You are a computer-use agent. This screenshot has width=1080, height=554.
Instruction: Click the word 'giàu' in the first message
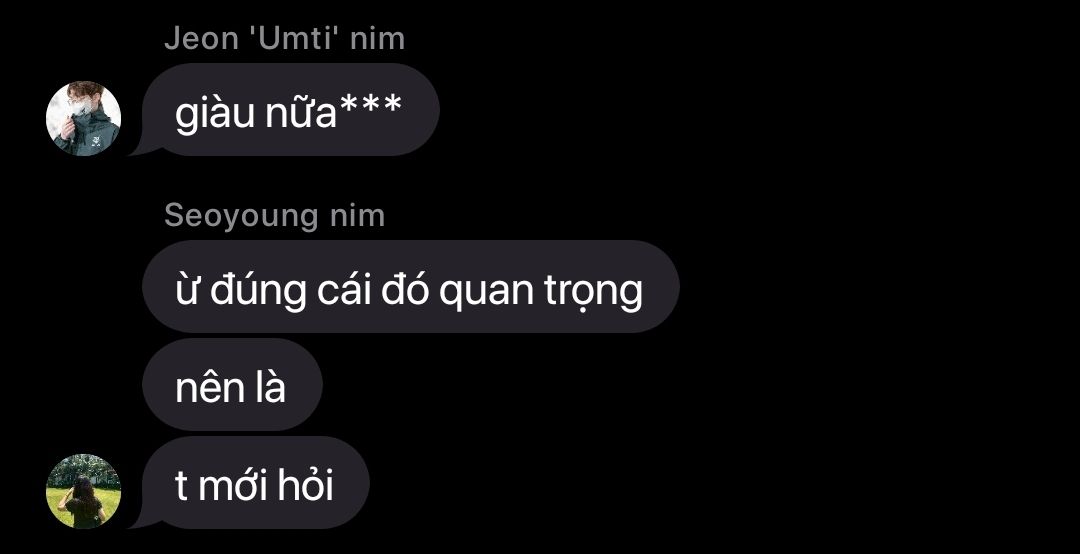[x=215, y=113]
